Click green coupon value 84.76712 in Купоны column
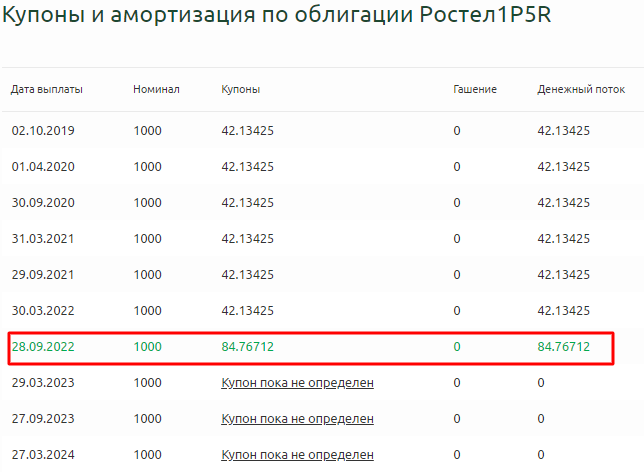The height and width of the screenshot is (472, 644). point(247,347)
